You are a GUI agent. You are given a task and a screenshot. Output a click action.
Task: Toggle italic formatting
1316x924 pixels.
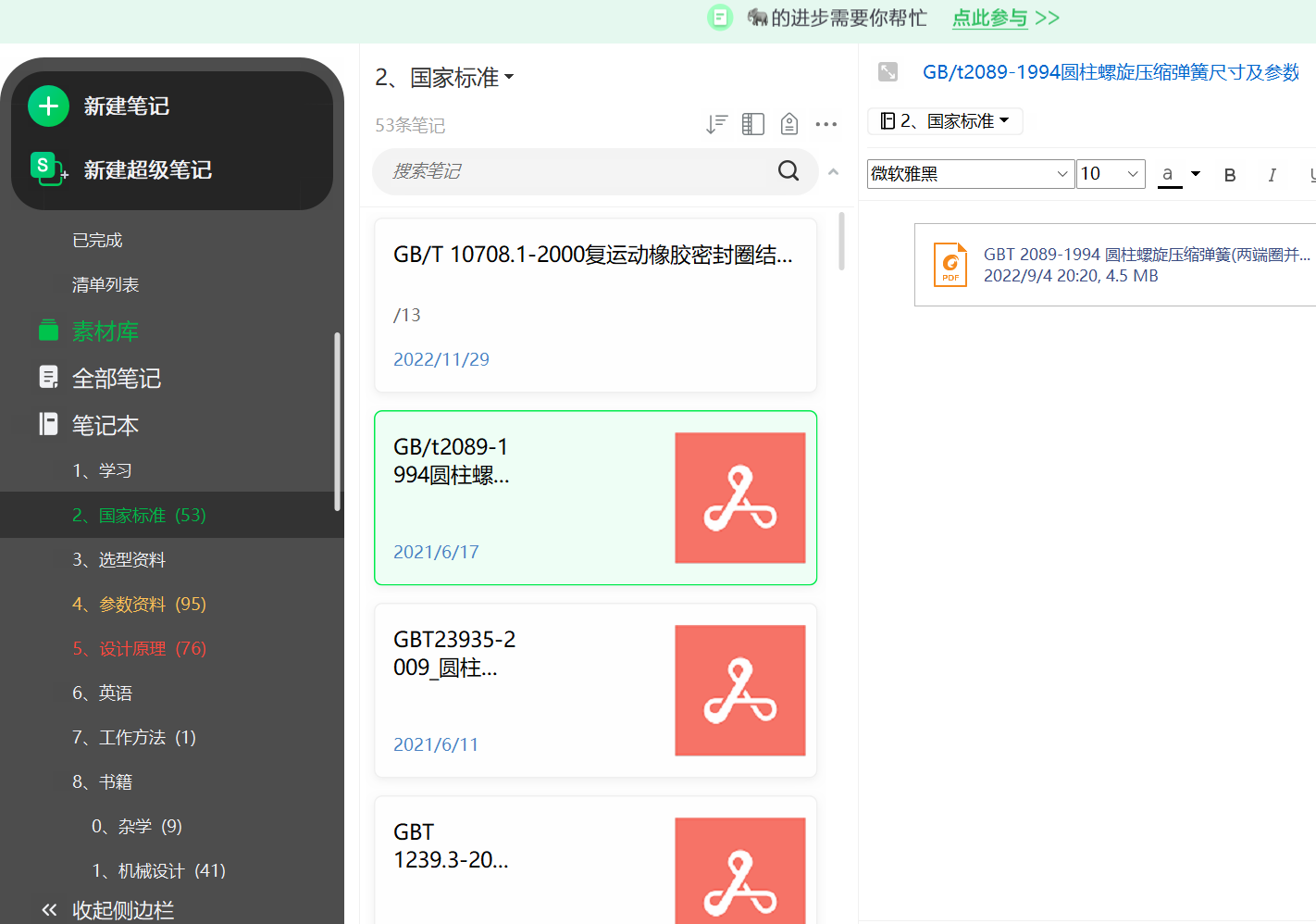tap(1272, 175)
